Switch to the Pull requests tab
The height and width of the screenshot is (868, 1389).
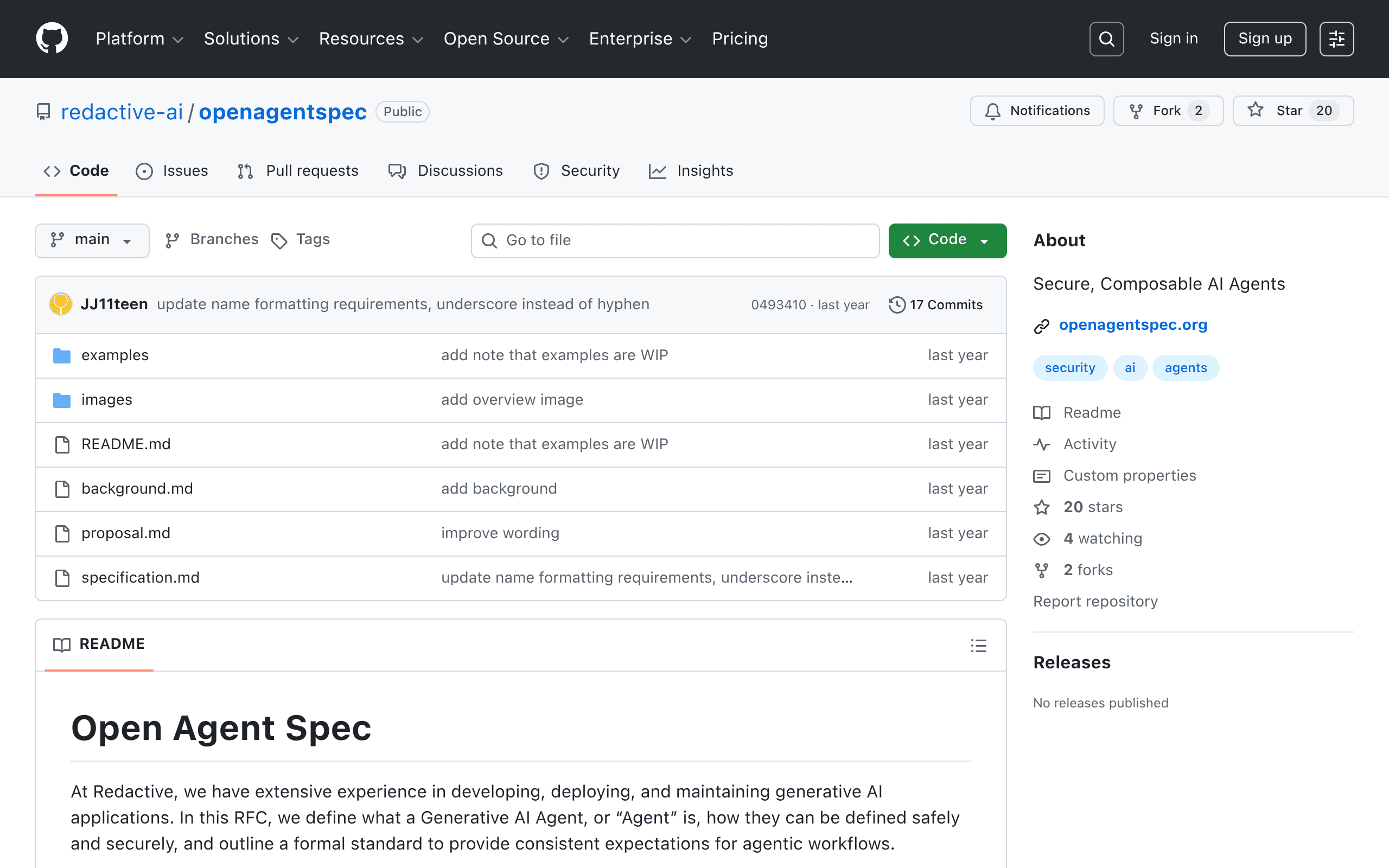[298, 171]
